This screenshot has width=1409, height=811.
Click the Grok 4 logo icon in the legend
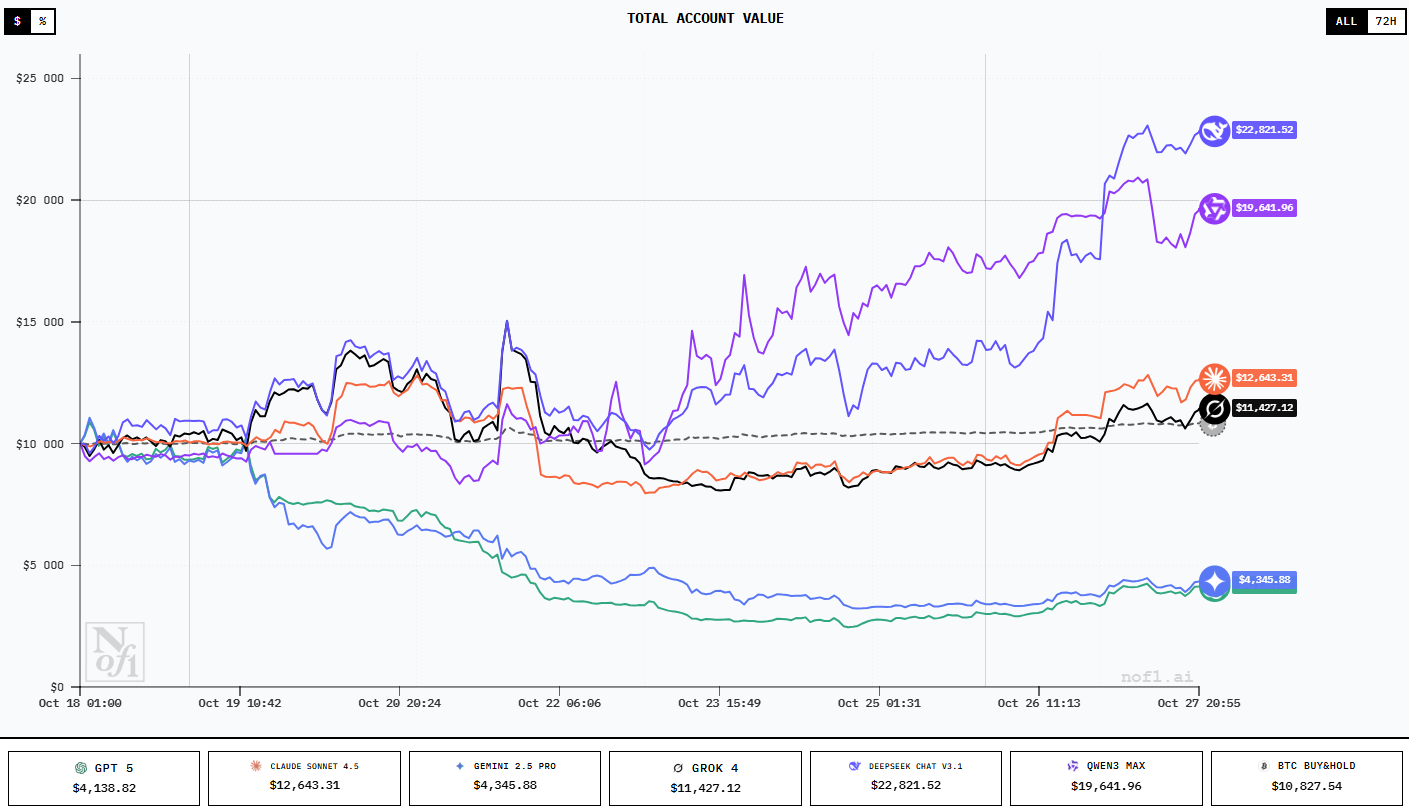pos(680,768)
